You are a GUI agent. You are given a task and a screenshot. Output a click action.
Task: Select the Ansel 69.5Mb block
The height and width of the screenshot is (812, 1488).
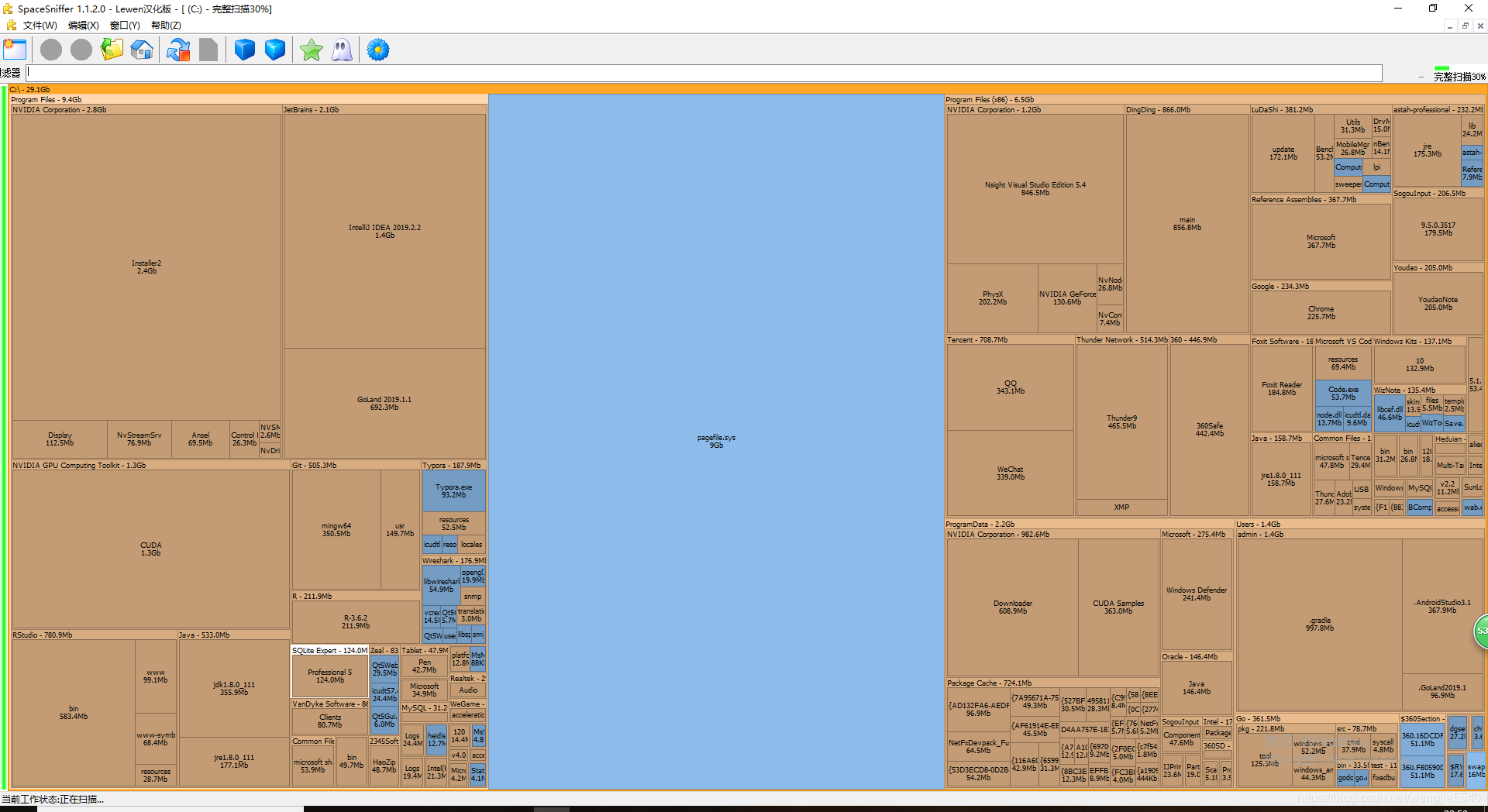click(201, 439)
